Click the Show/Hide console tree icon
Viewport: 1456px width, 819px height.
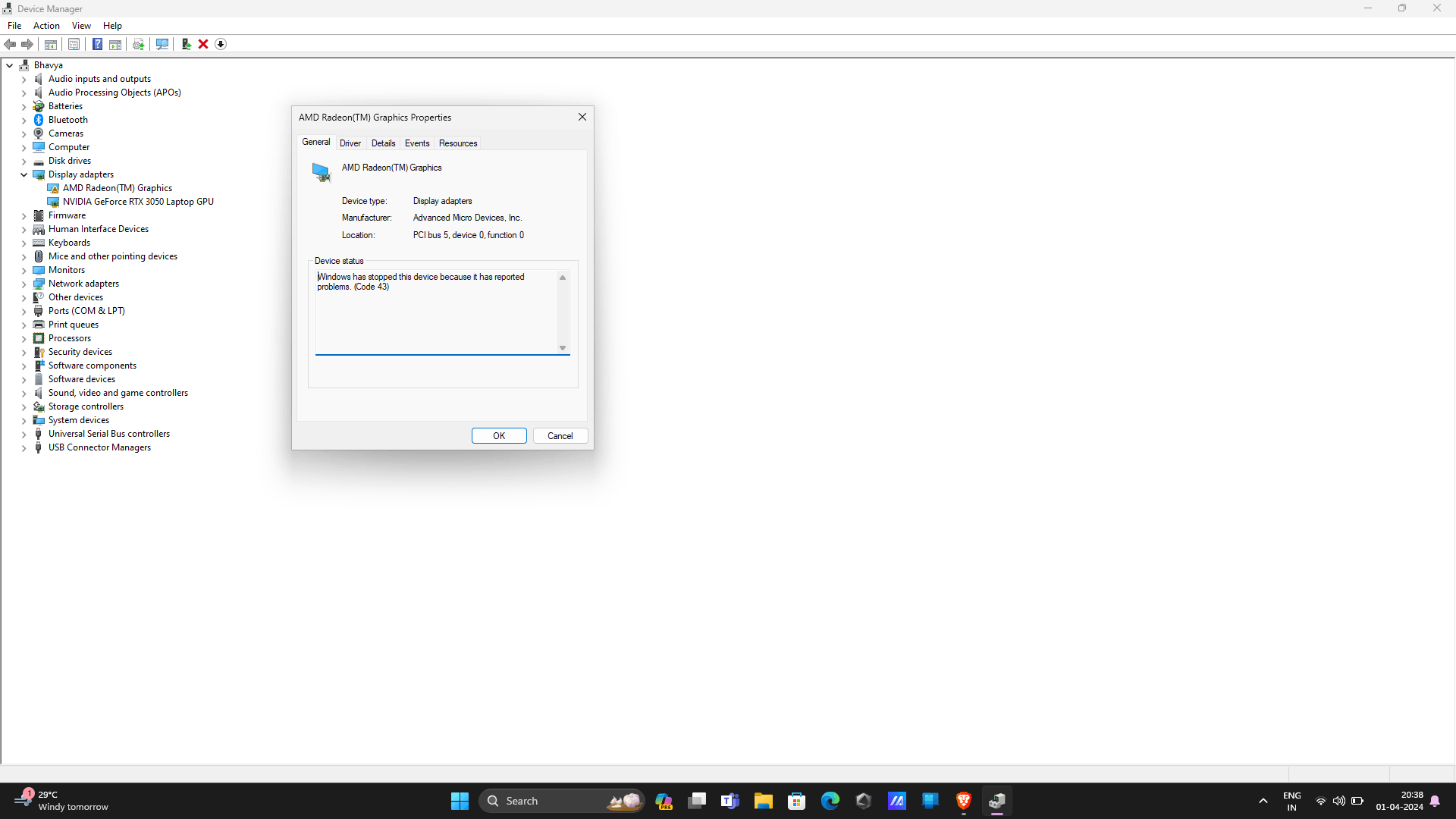[x=51, y=44]
